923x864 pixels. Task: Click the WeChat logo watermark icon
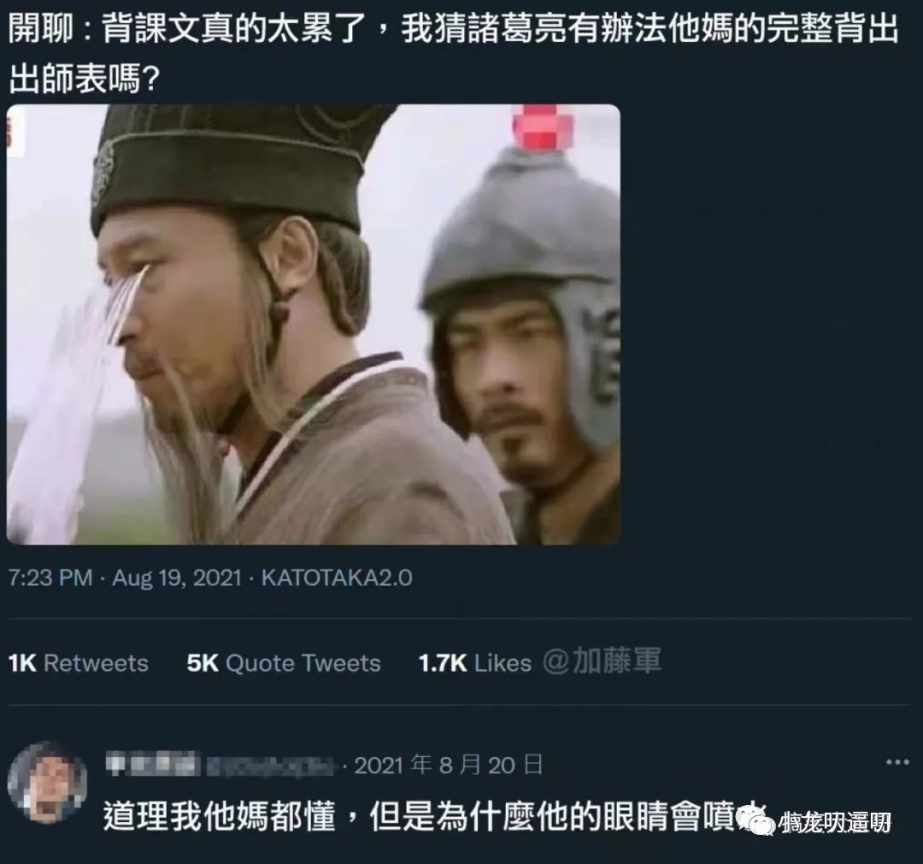(755, 819)
